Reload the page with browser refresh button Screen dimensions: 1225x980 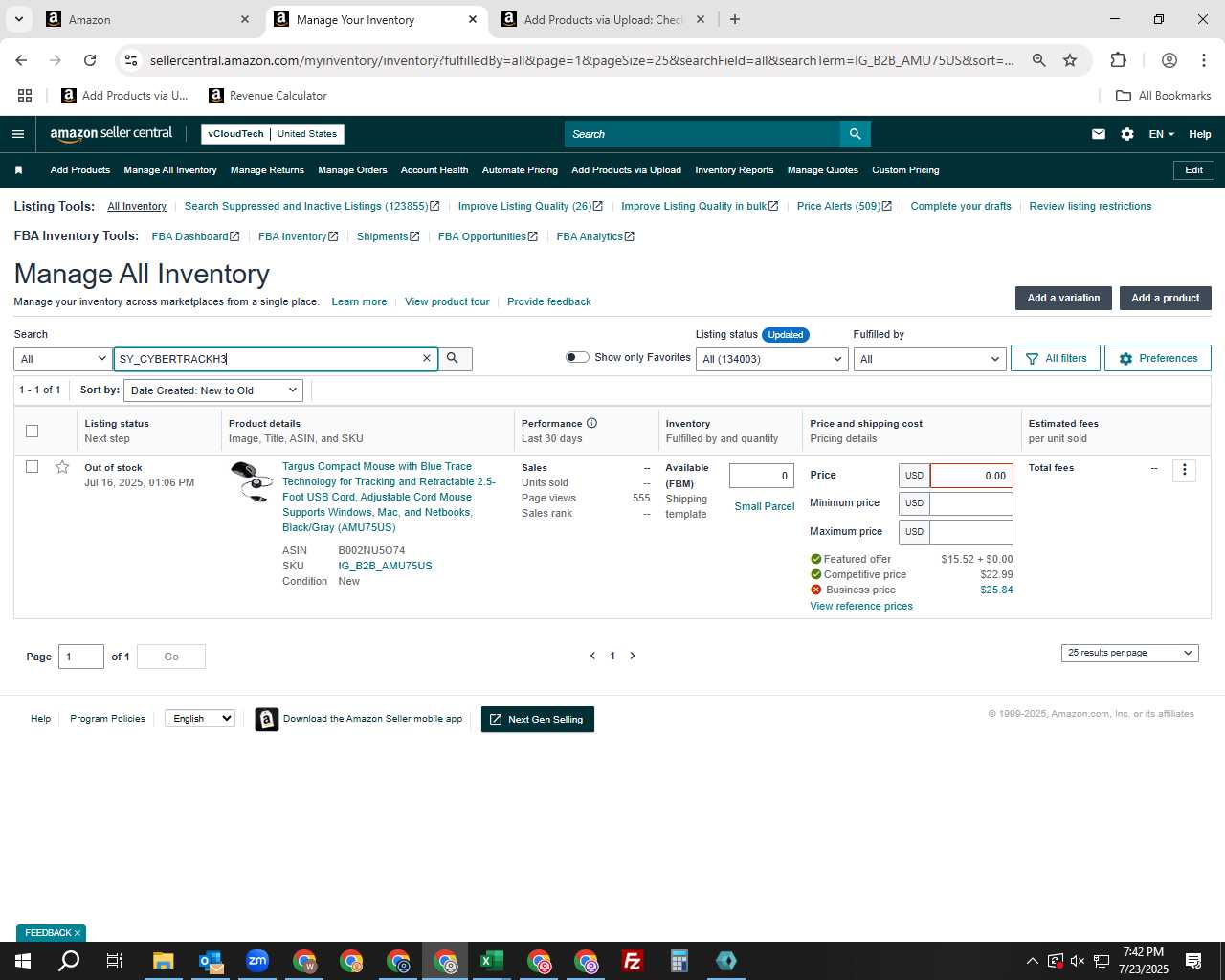point(90,60)
